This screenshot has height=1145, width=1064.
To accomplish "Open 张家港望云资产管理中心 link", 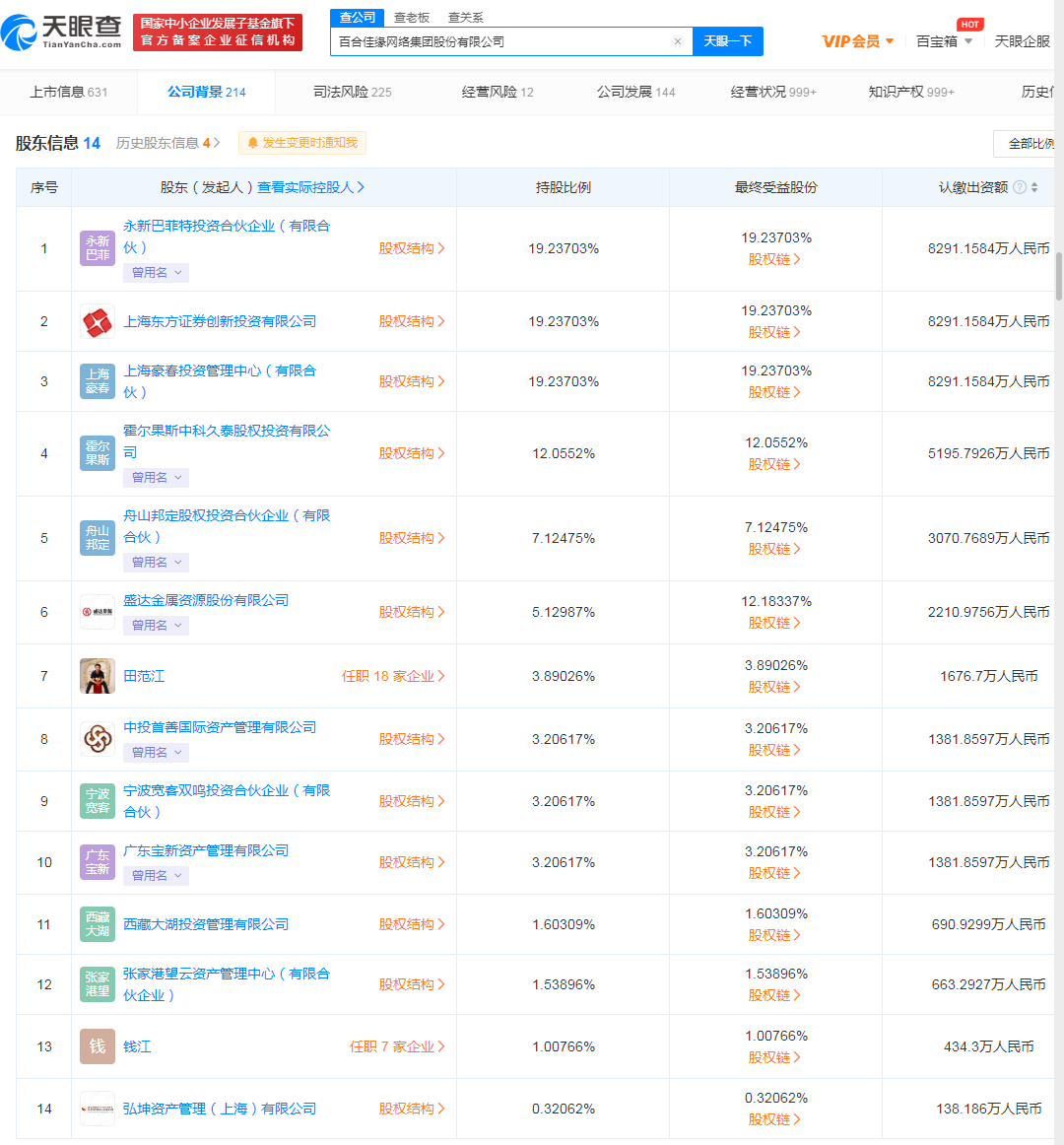I will click(227, 984).
